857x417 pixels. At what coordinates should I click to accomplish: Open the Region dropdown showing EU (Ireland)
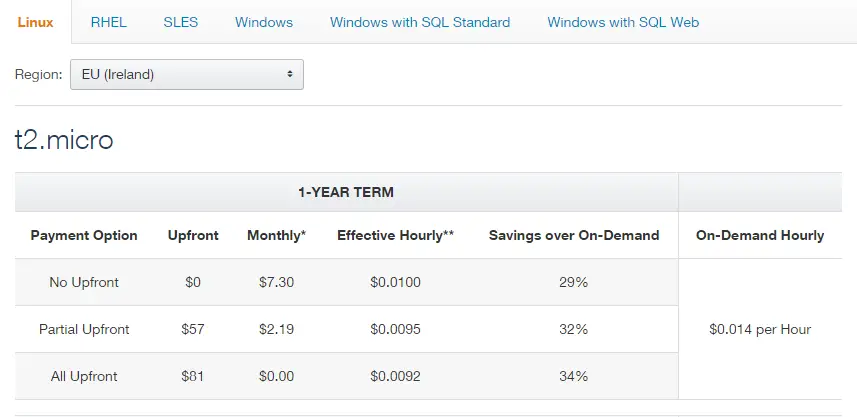tap(186, 74)
